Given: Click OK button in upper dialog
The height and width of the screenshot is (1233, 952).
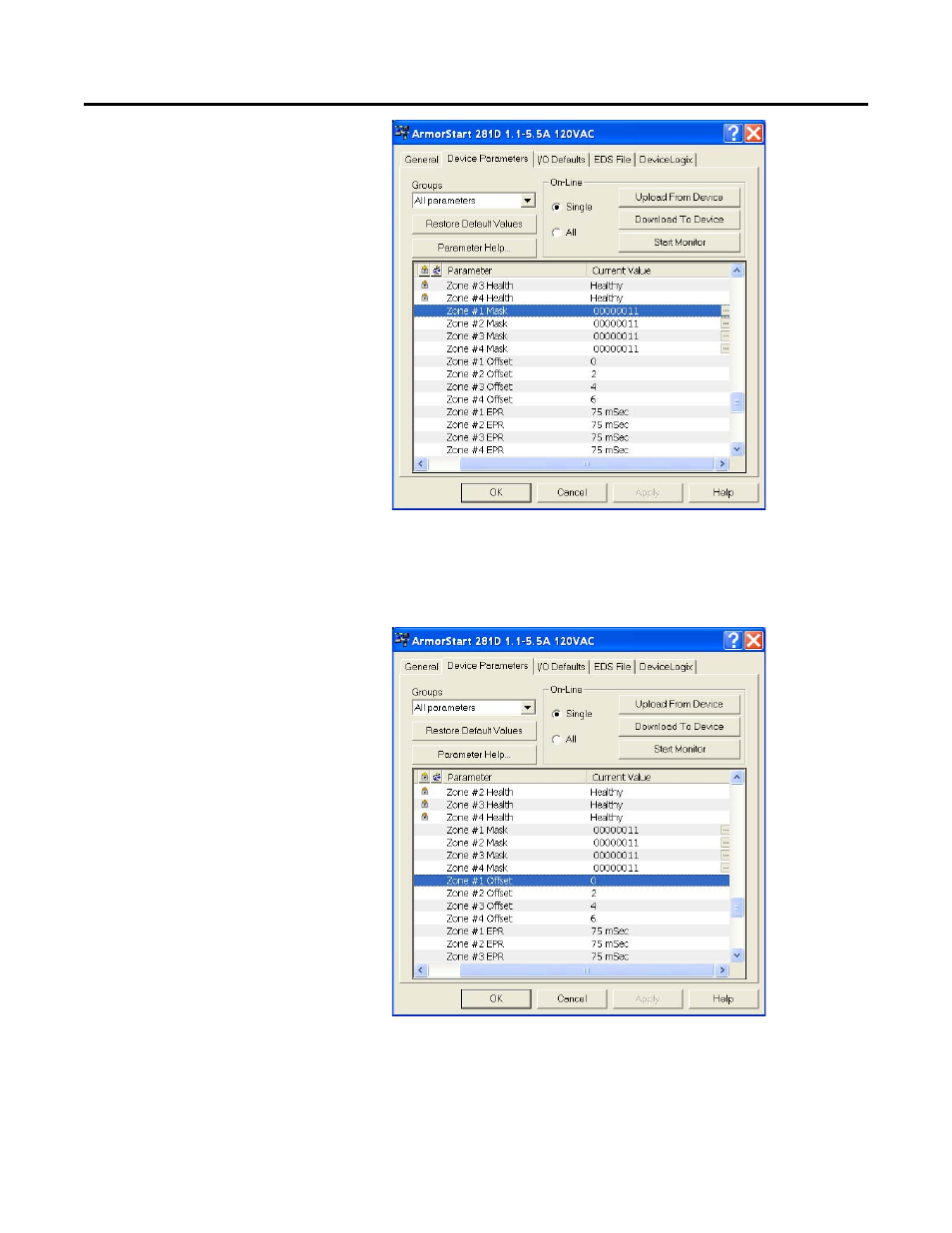Looking at the screenshot, I should (496, 492).
